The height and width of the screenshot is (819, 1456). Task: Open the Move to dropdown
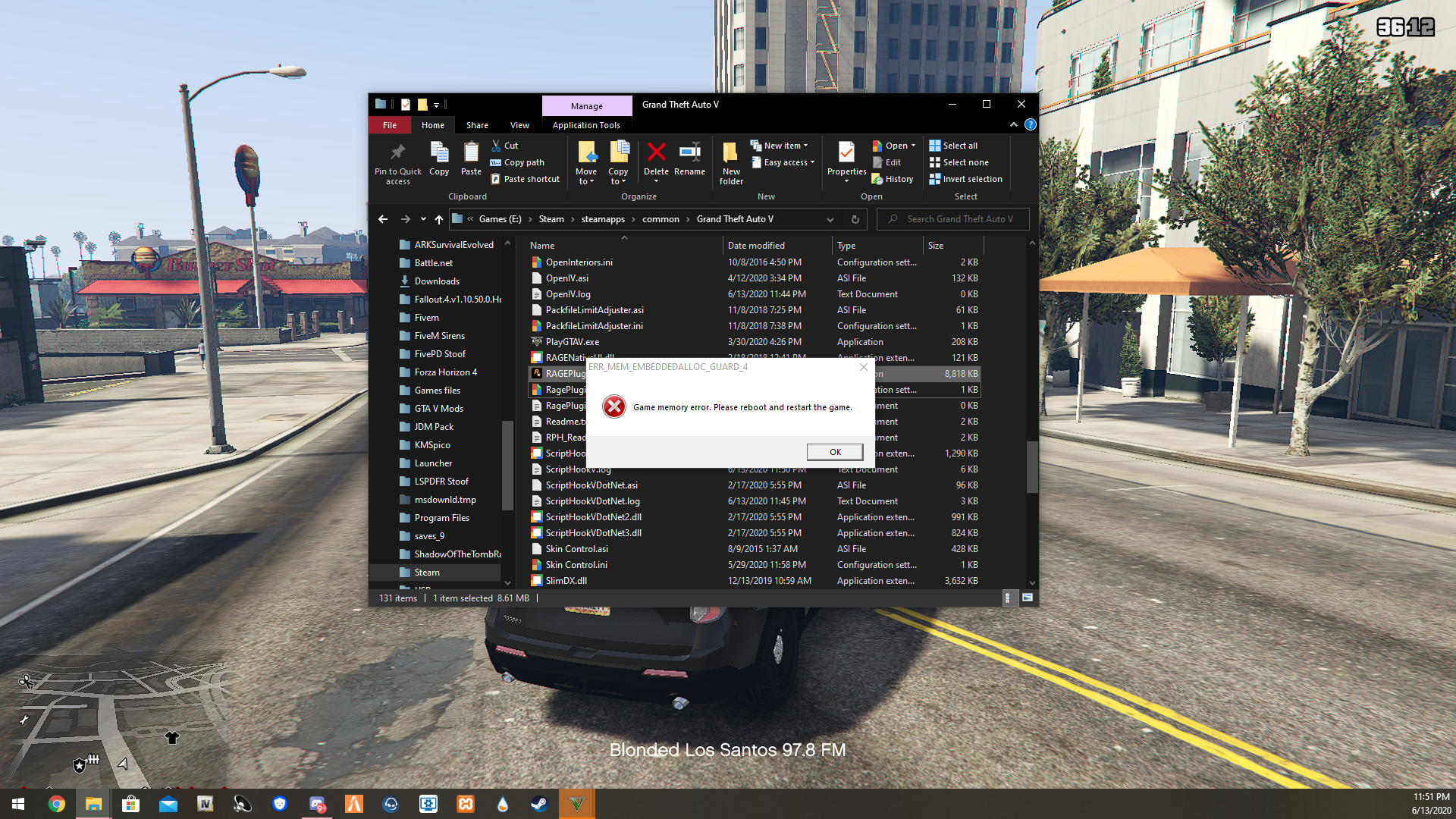coord(586,162)
